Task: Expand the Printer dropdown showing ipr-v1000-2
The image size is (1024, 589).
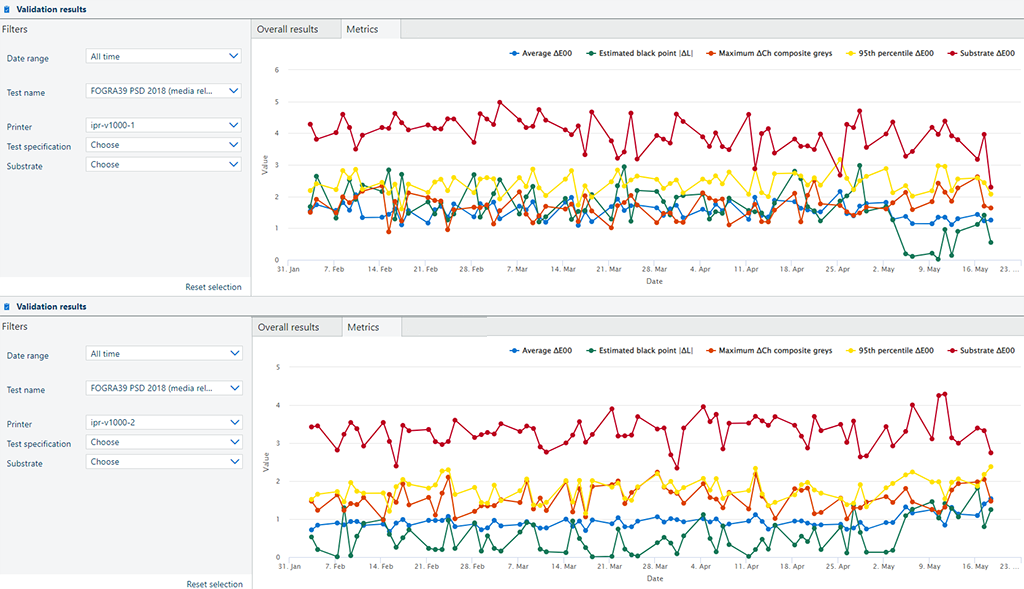Action: [x=164, y=422]
